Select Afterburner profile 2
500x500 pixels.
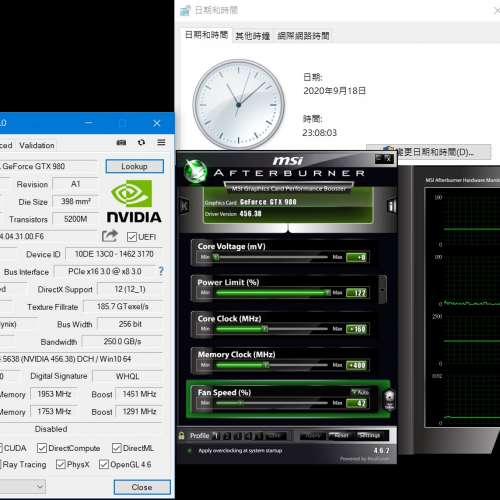227,436
